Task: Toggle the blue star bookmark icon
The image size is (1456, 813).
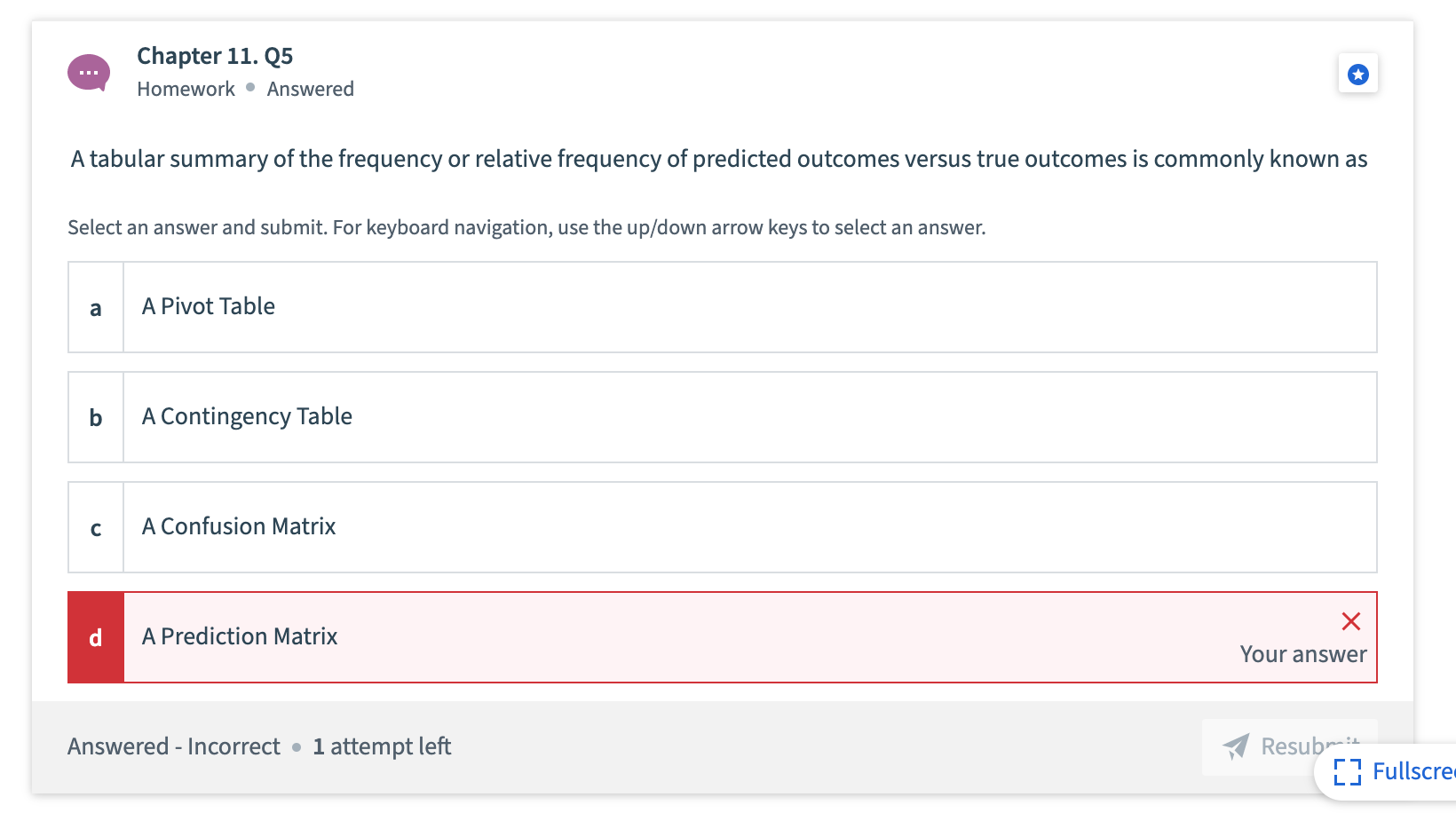Action: click(1357, 75)
